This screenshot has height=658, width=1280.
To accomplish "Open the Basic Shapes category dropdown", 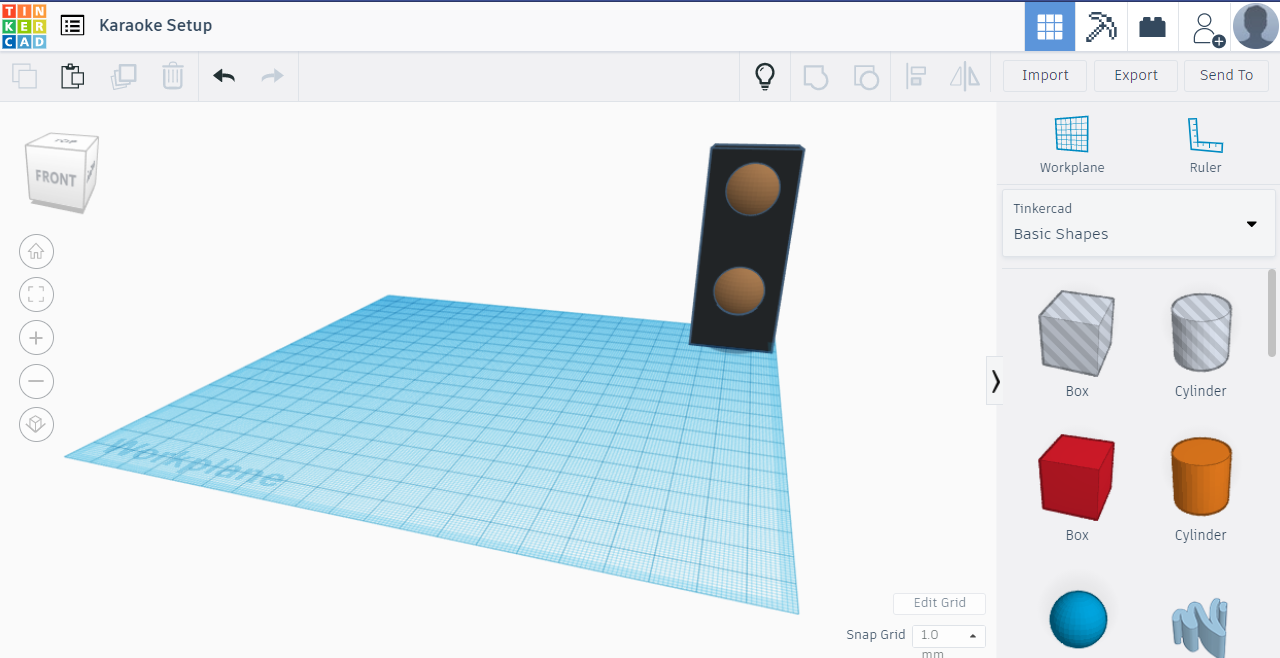I will pyautogui.click(x=1139, y=223).
